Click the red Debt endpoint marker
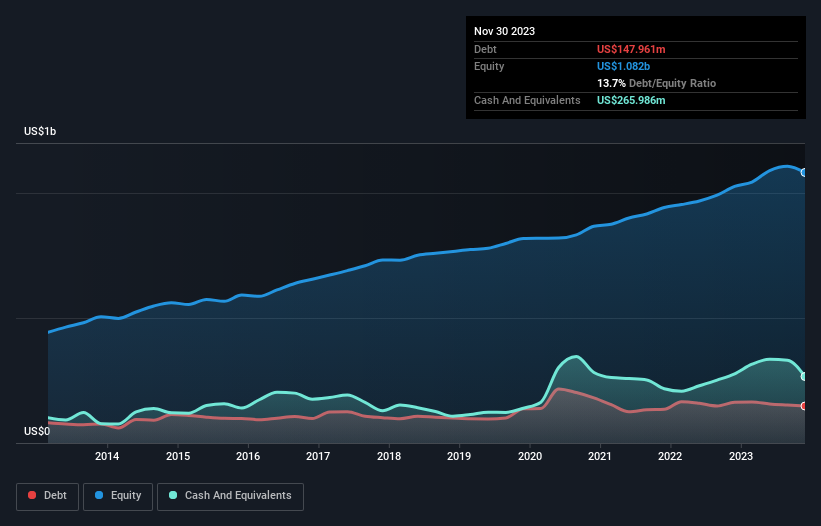The image size is (821, 526). [x=804, y=406]
